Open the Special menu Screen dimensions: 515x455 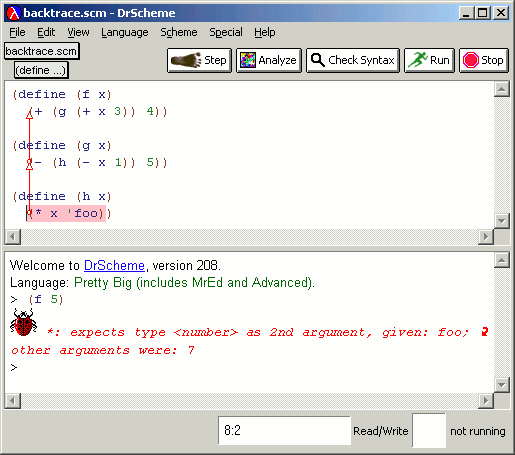pos(226,32)
